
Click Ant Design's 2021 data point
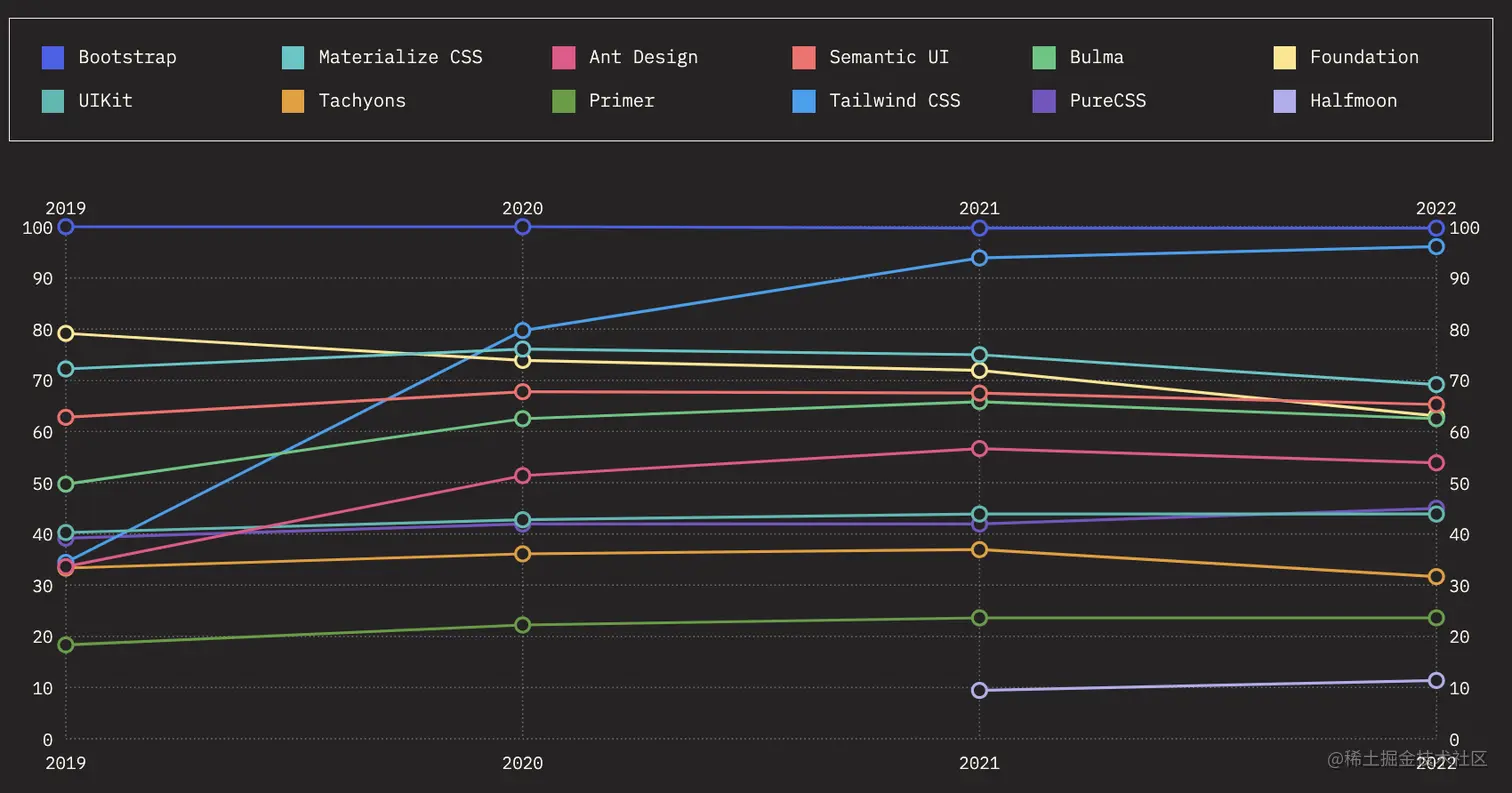pyautogui.click(x=979, y=448)
